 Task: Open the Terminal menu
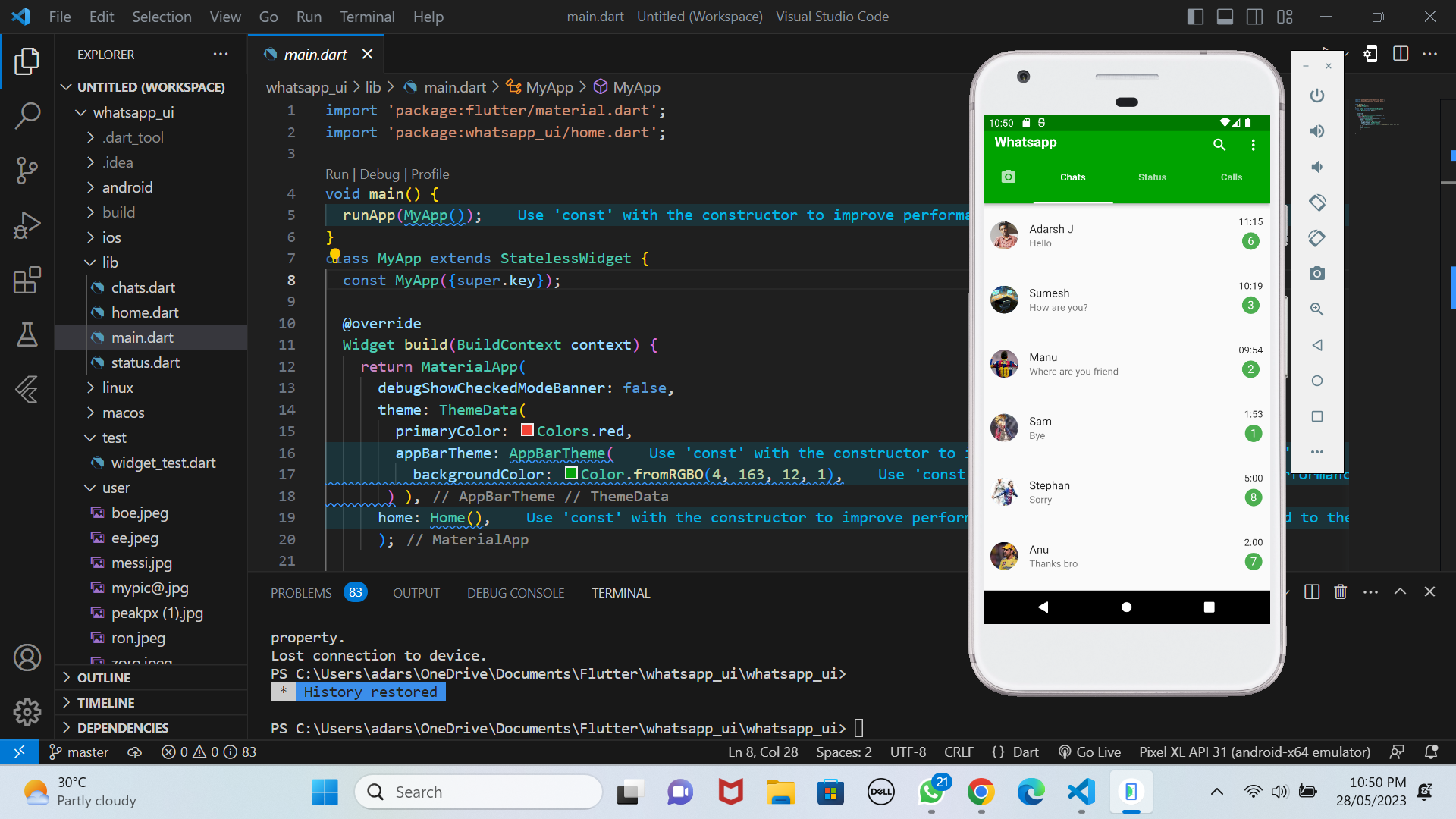coord(367,17)
